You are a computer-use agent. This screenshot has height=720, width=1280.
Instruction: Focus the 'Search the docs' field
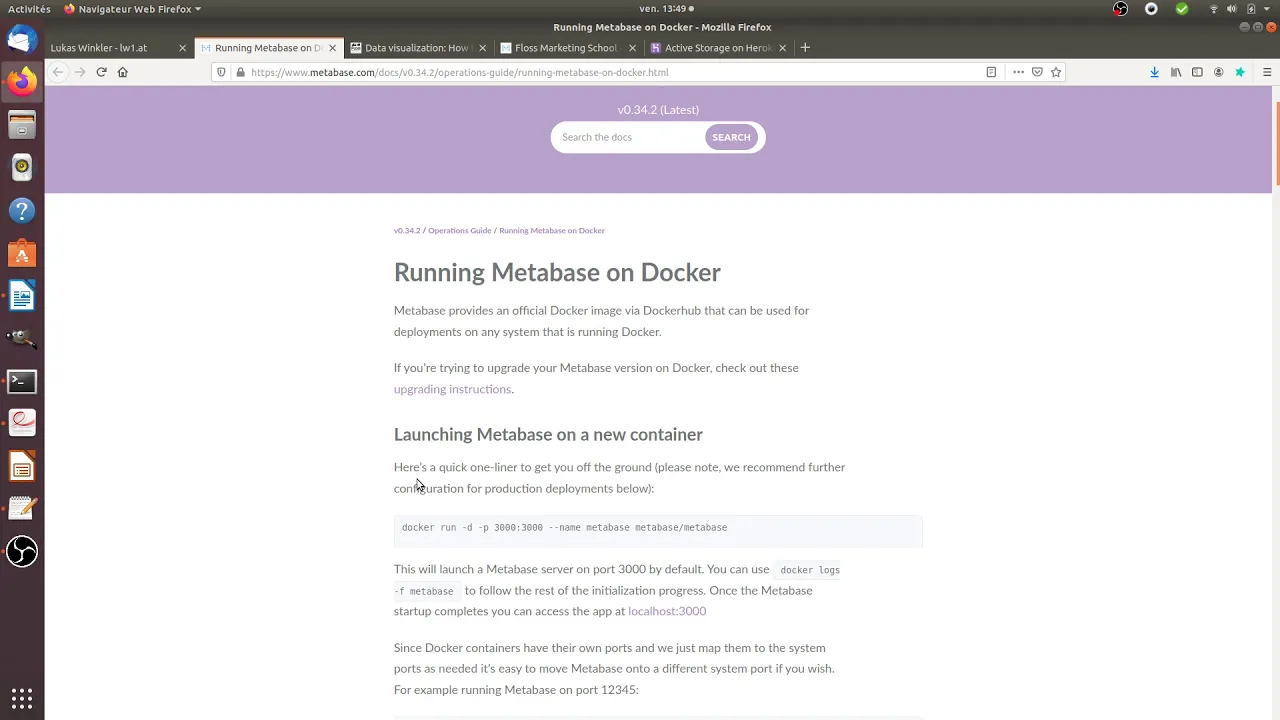point(628,137)
